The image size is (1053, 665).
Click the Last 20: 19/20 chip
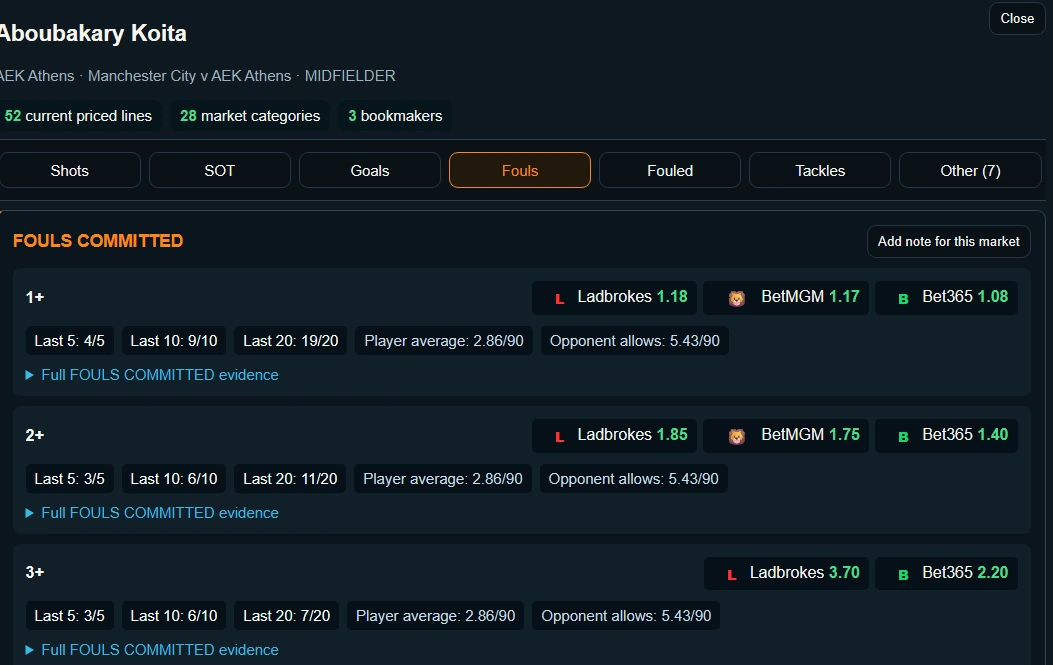point(291,341)
